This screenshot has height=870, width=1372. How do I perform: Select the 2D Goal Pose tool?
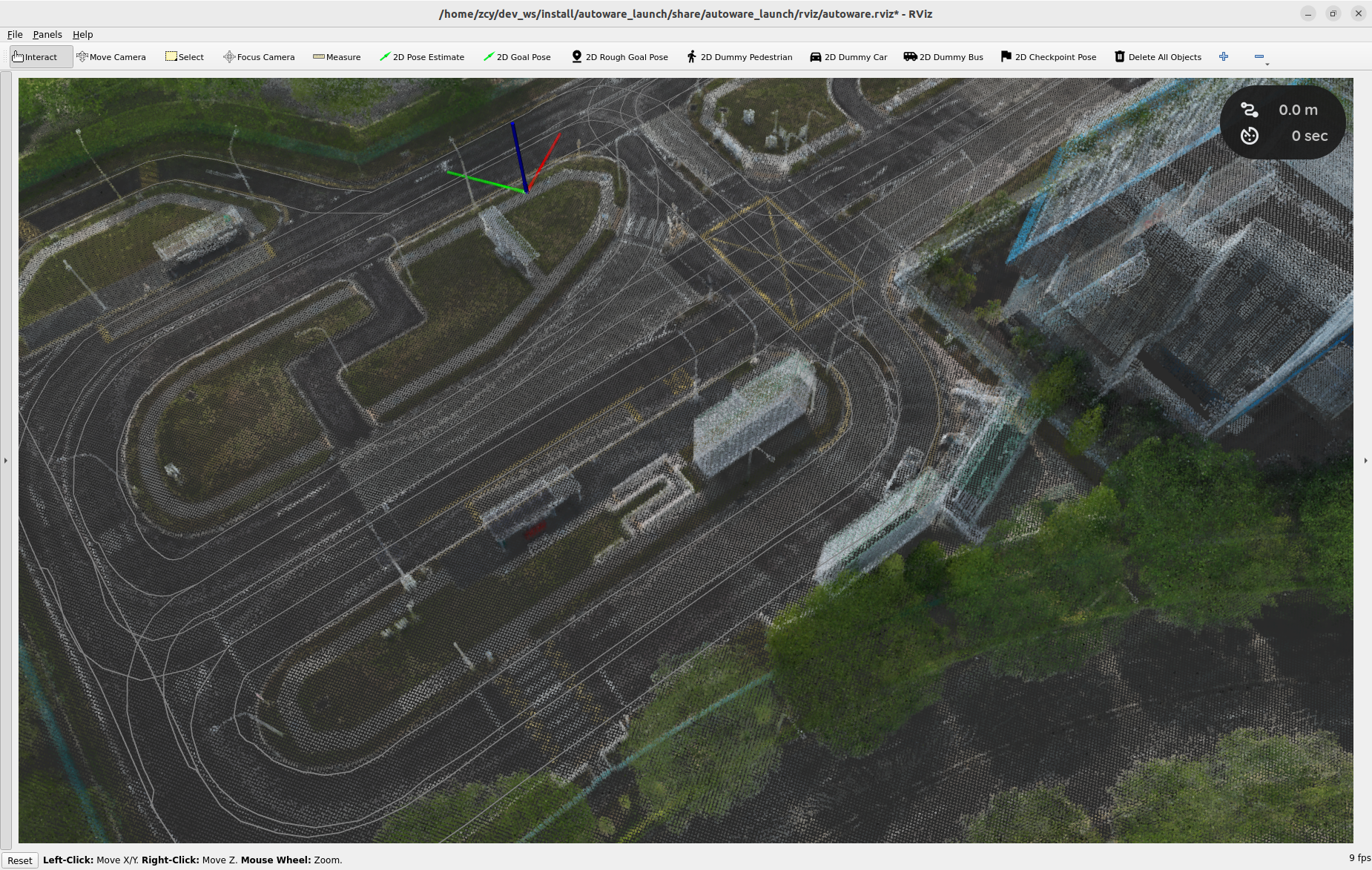coord(517,57)
